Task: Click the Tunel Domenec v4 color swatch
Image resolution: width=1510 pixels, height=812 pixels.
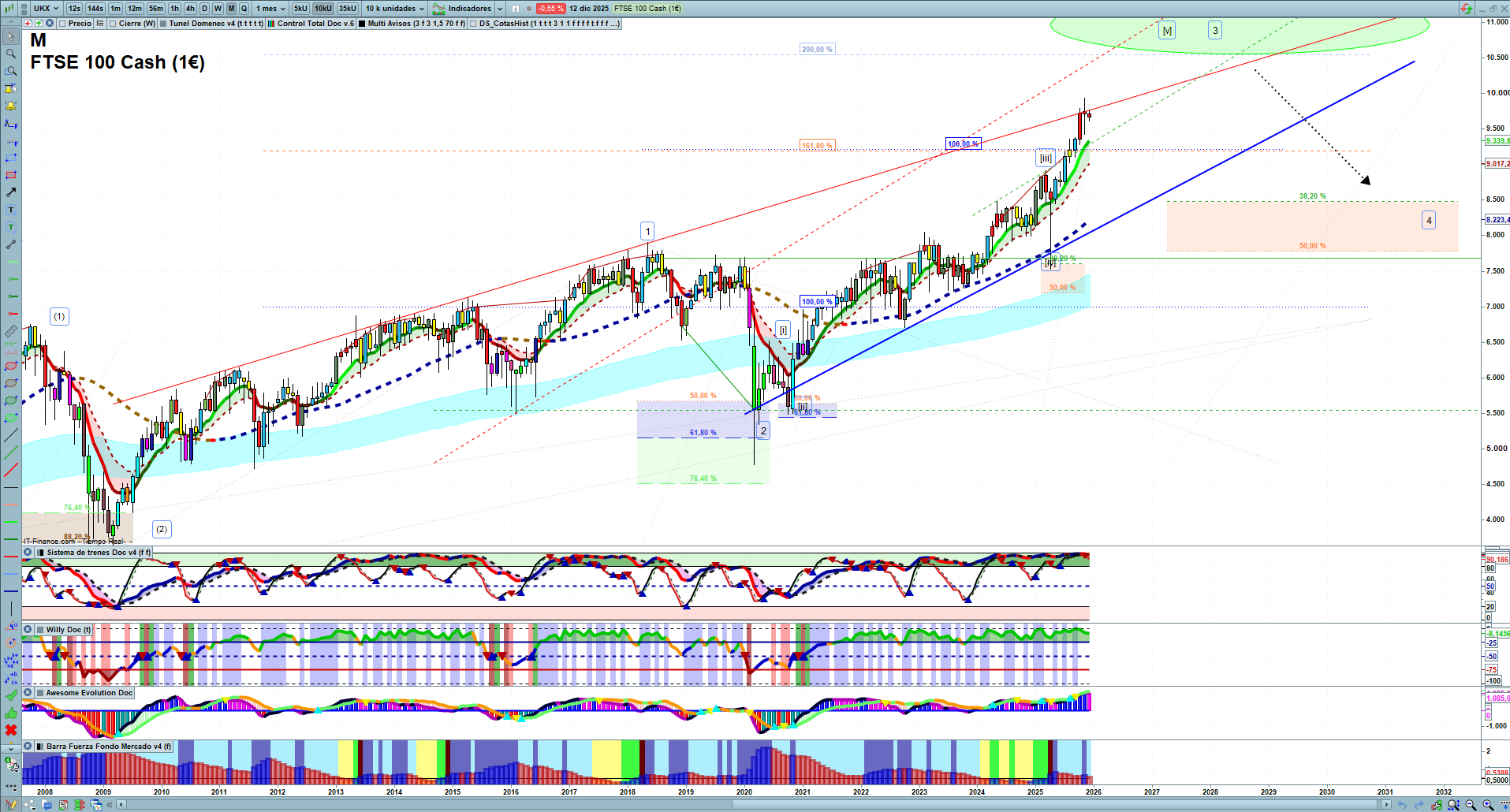Action: pos(163,24)
